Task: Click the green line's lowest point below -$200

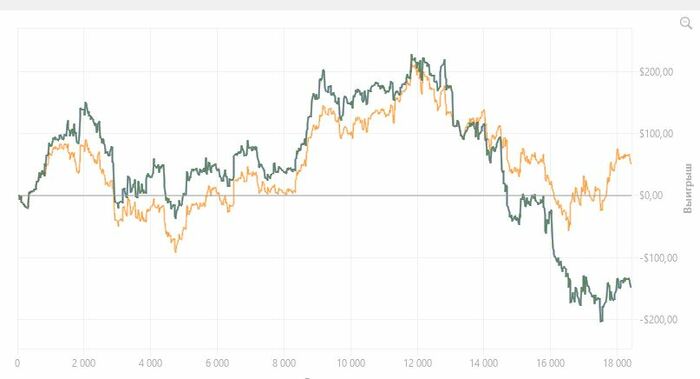Action: coord(601,321)
